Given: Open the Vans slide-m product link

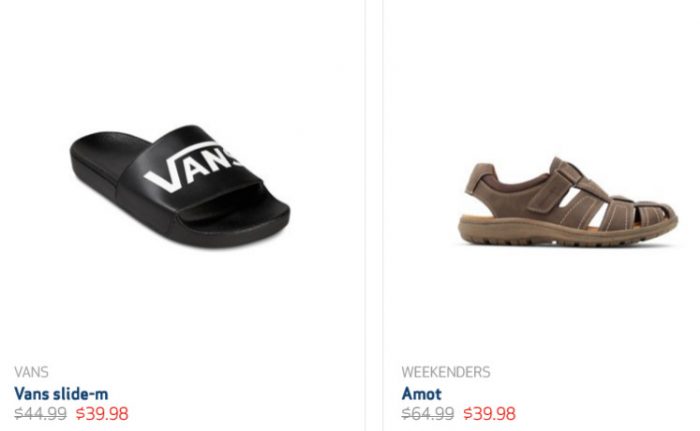Looking at the screenshot, I should click(61, 394).
